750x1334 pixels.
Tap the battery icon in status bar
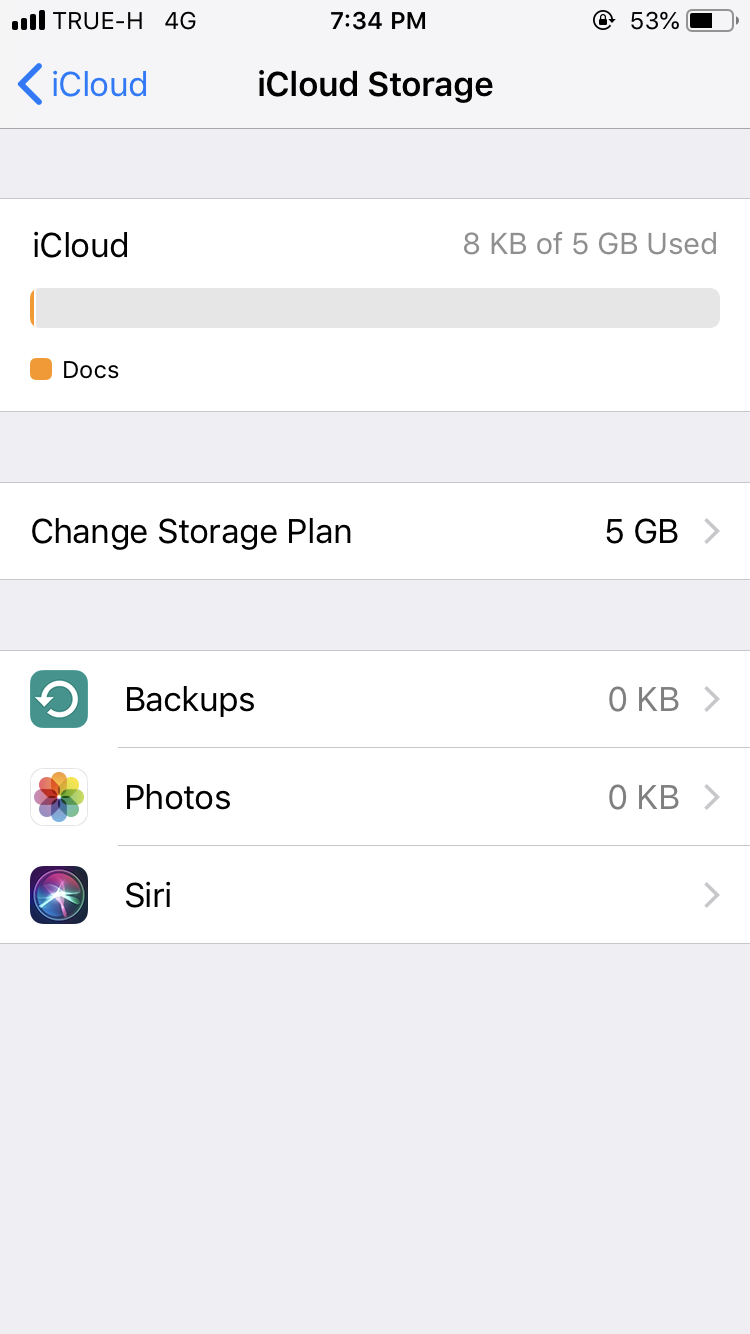click(712, 21)
